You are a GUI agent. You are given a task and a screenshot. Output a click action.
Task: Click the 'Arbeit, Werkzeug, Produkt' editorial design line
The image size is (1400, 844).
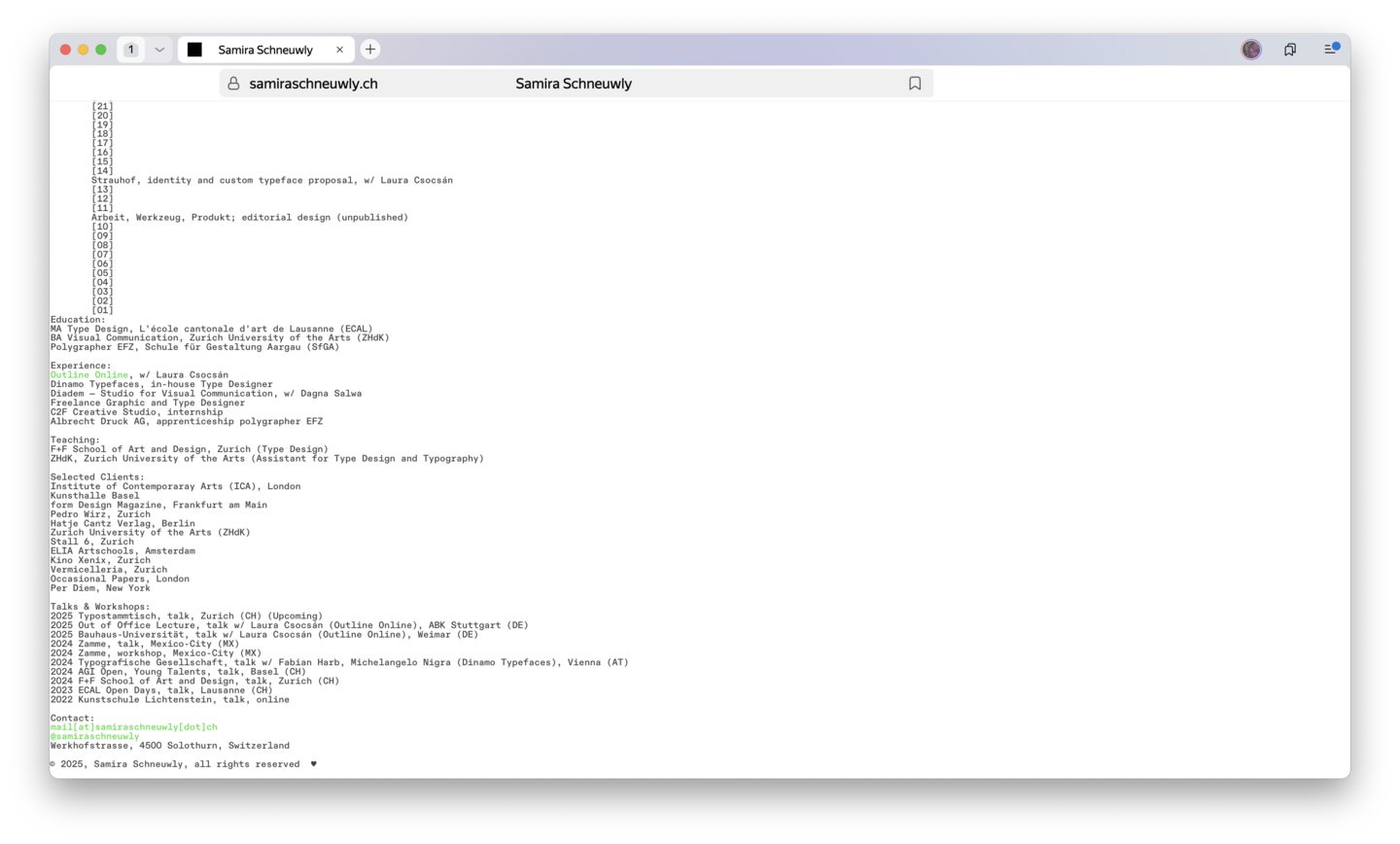[250, 218]
